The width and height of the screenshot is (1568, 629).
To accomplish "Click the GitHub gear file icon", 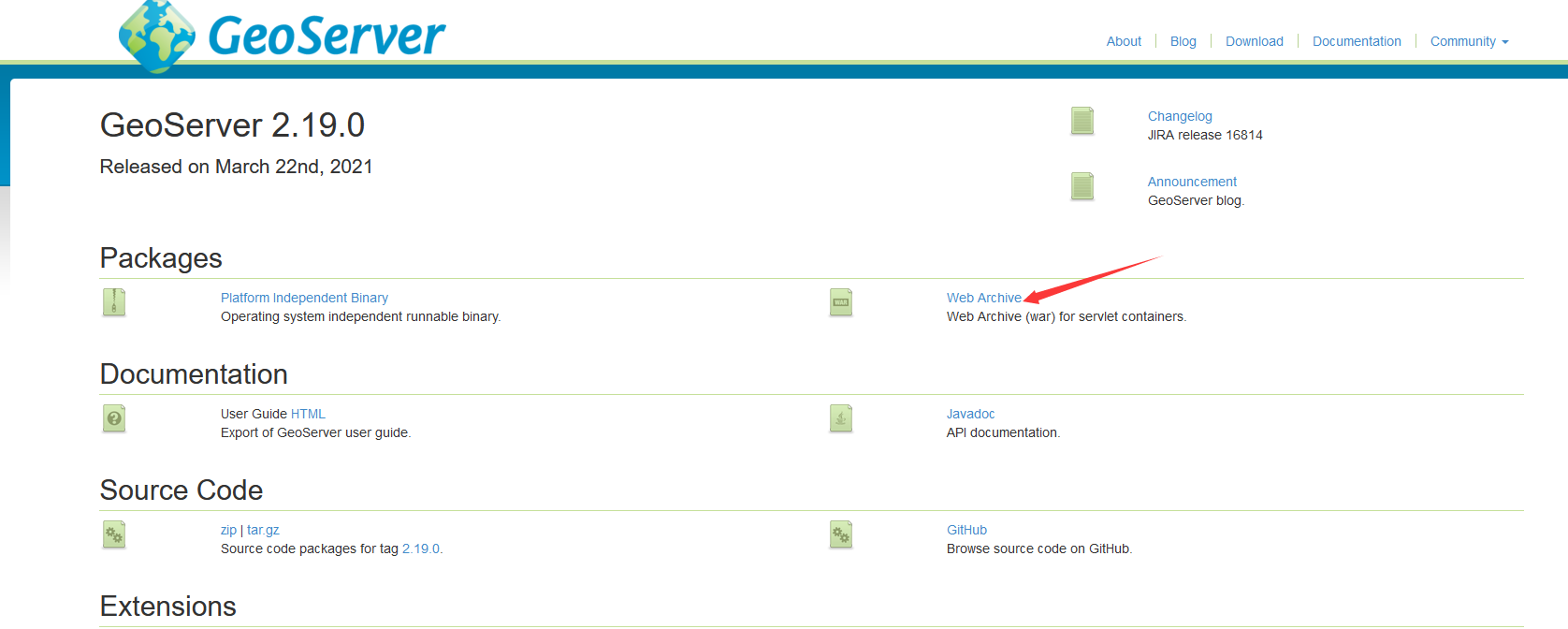I will 841,534.
